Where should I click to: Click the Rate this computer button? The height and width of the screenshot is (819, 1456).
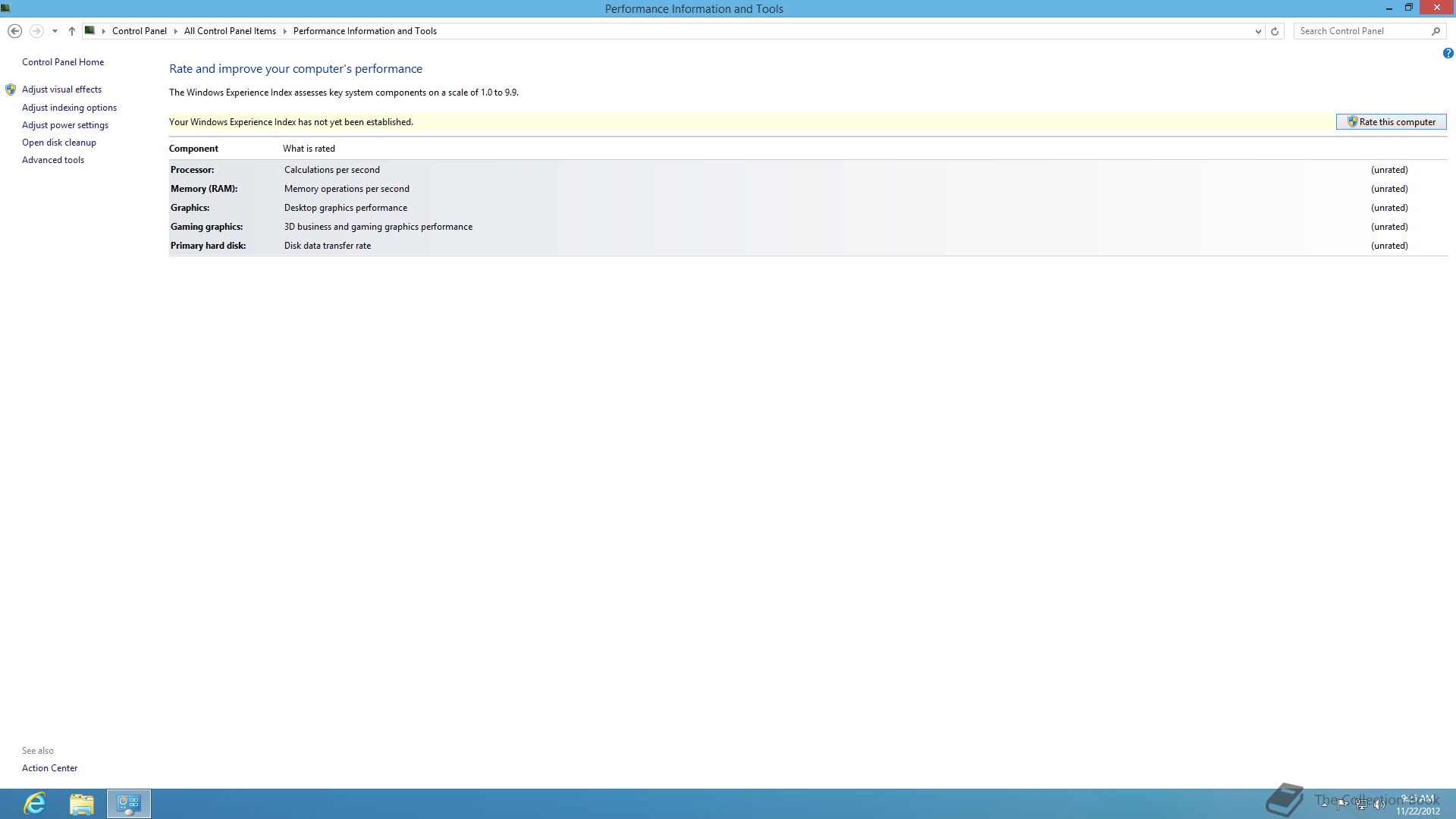pos(1391,122)
